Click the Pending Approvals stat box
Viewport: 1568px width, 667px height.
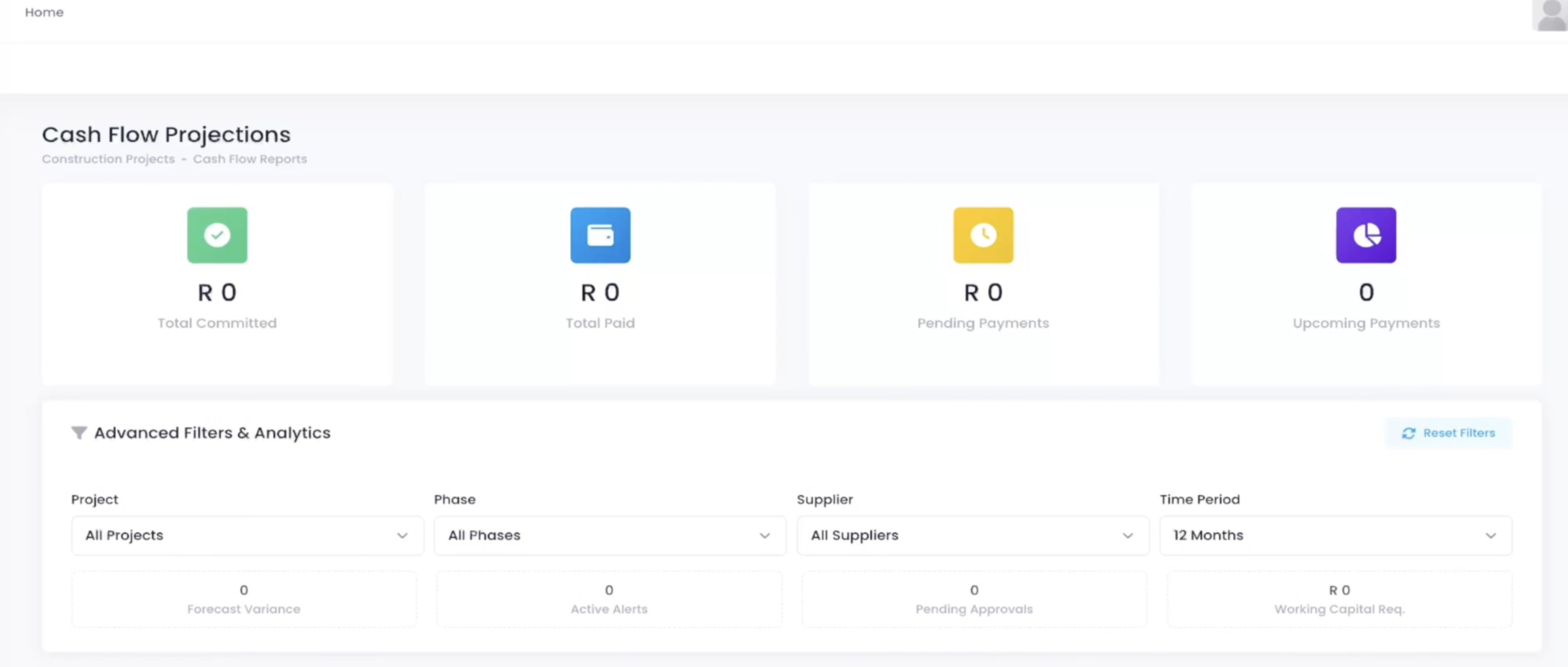(x=974, y=599)
